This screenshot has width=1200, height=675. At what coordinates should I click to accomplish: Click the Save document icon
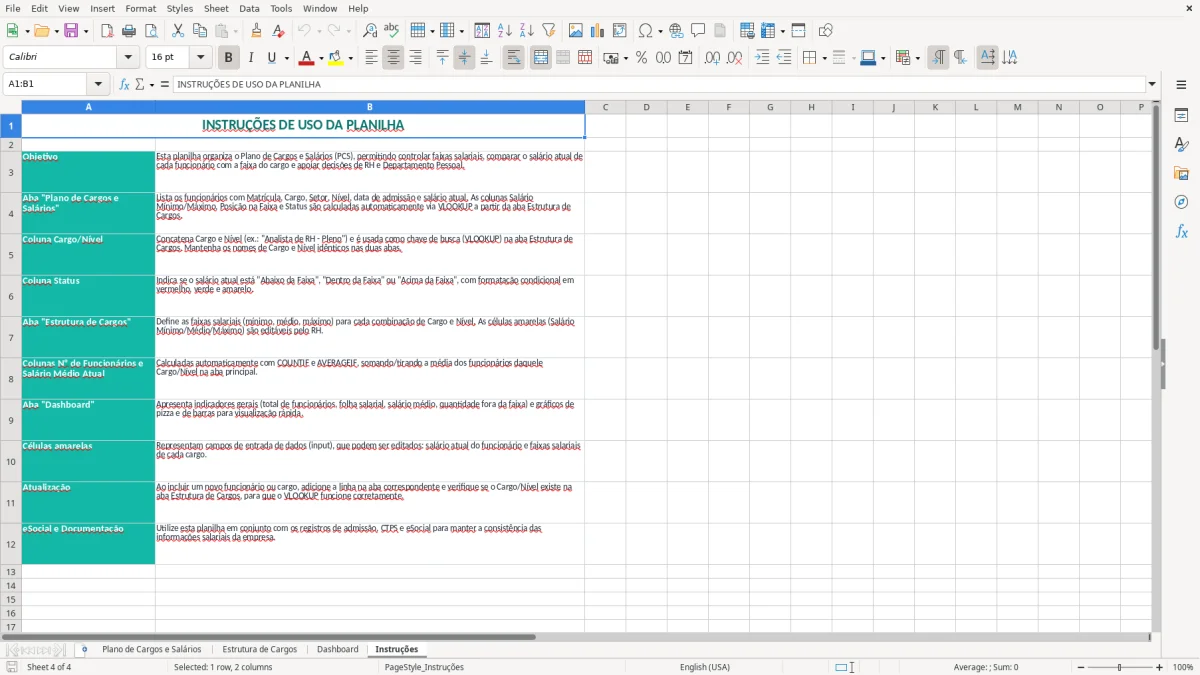pos(71,31)
